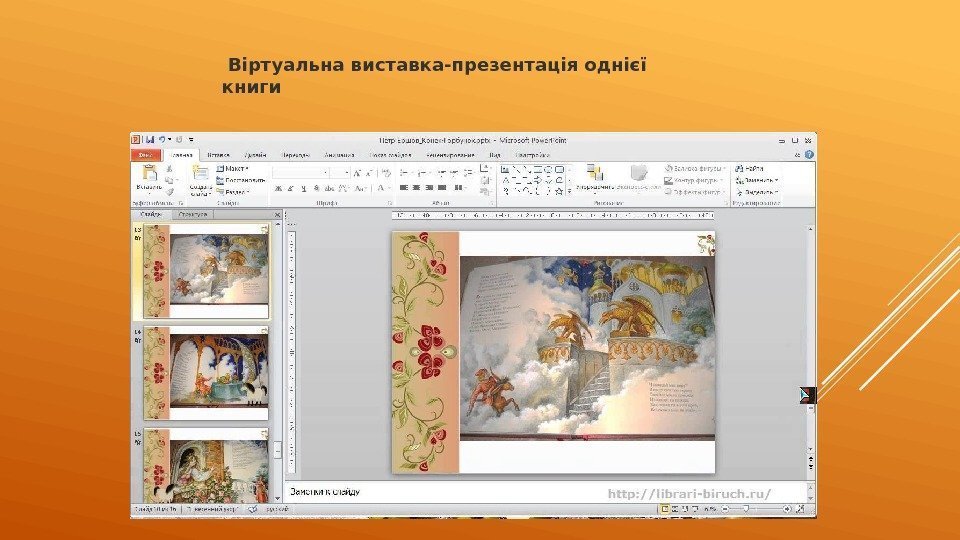Select the right arrow shape in gallery

538,180
